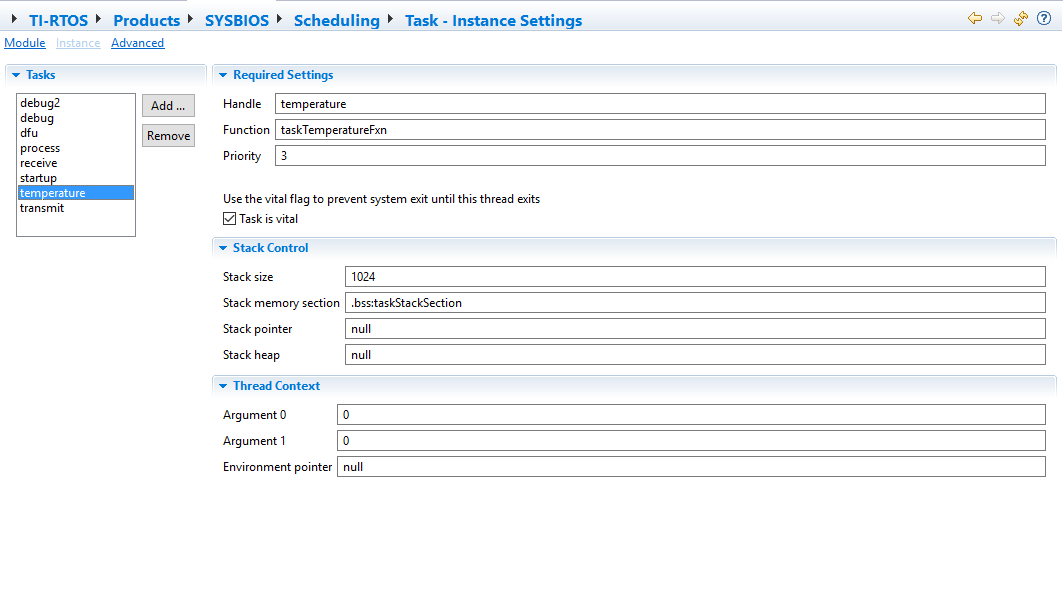Click the breadcrumb arrow after Scheduling
Image resolution: width=1063 pixels, height=595 pixels.
[392, 19]
